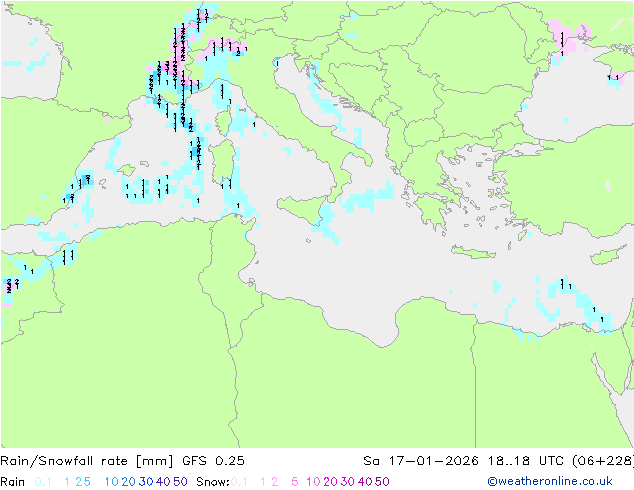The width and height of the screenshot is (634, 490).
Task: Select the Rain legend value 10
Action: (x=112, y=482)
